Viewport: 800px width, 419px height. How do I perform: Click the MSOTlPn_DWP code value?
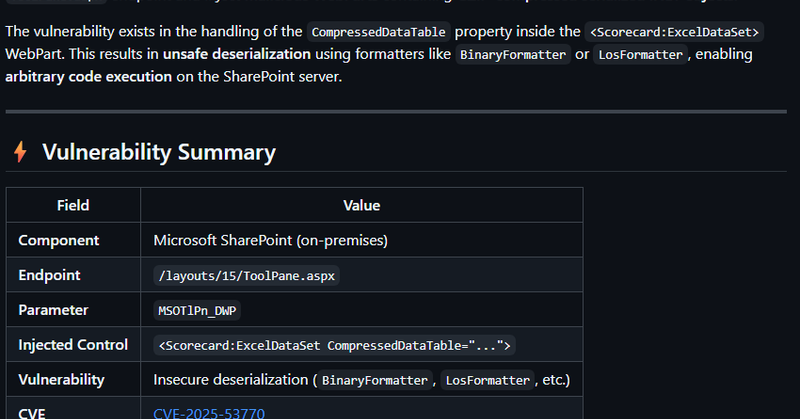coord(197,310)
